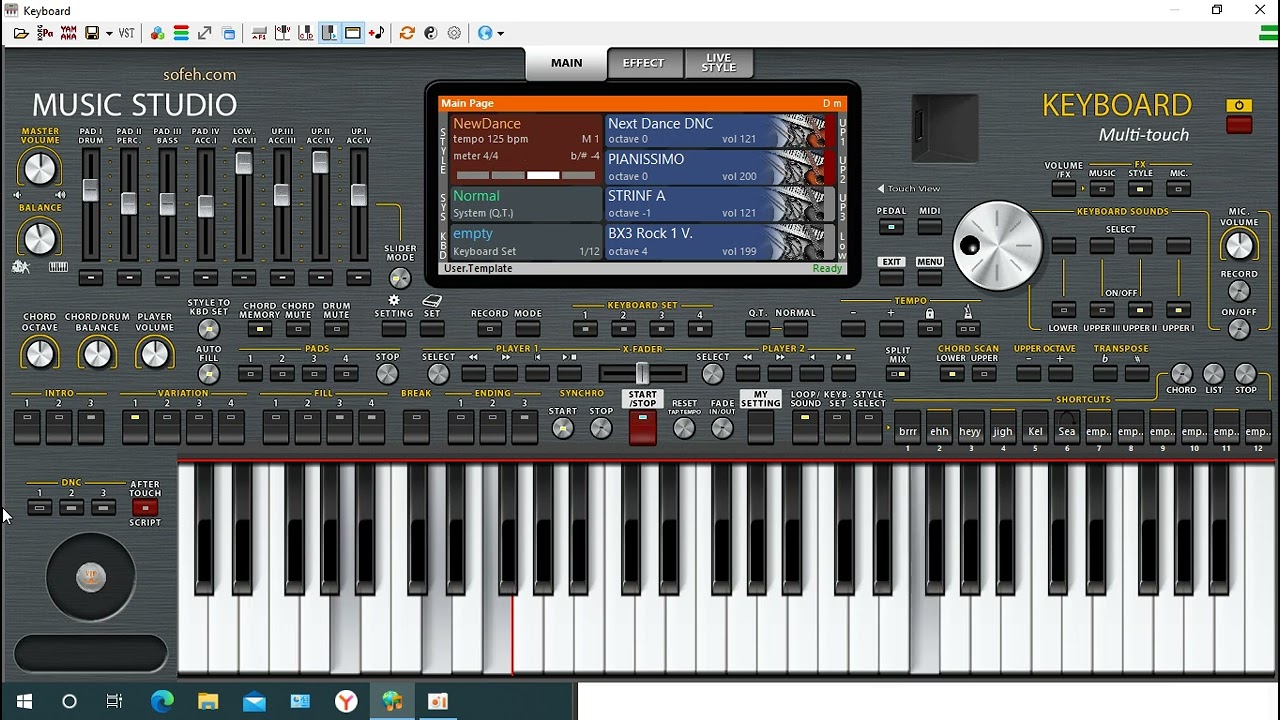Toggle the PEDAL button

coord(891,227)
